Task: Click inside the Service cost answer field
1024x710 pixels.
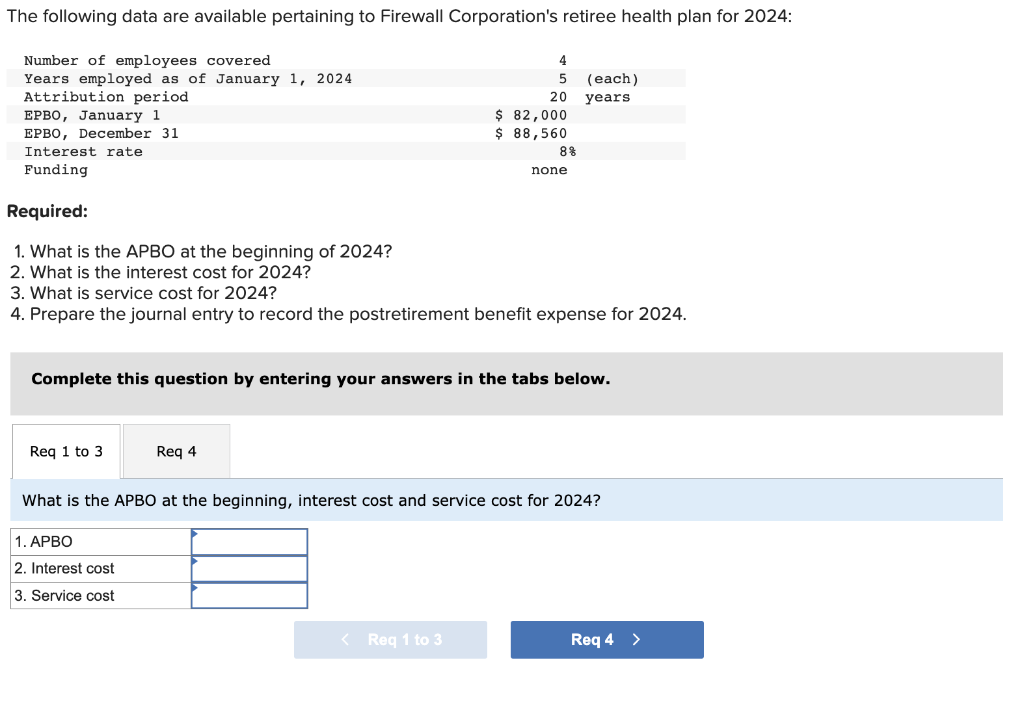Action: coord(252,595)
